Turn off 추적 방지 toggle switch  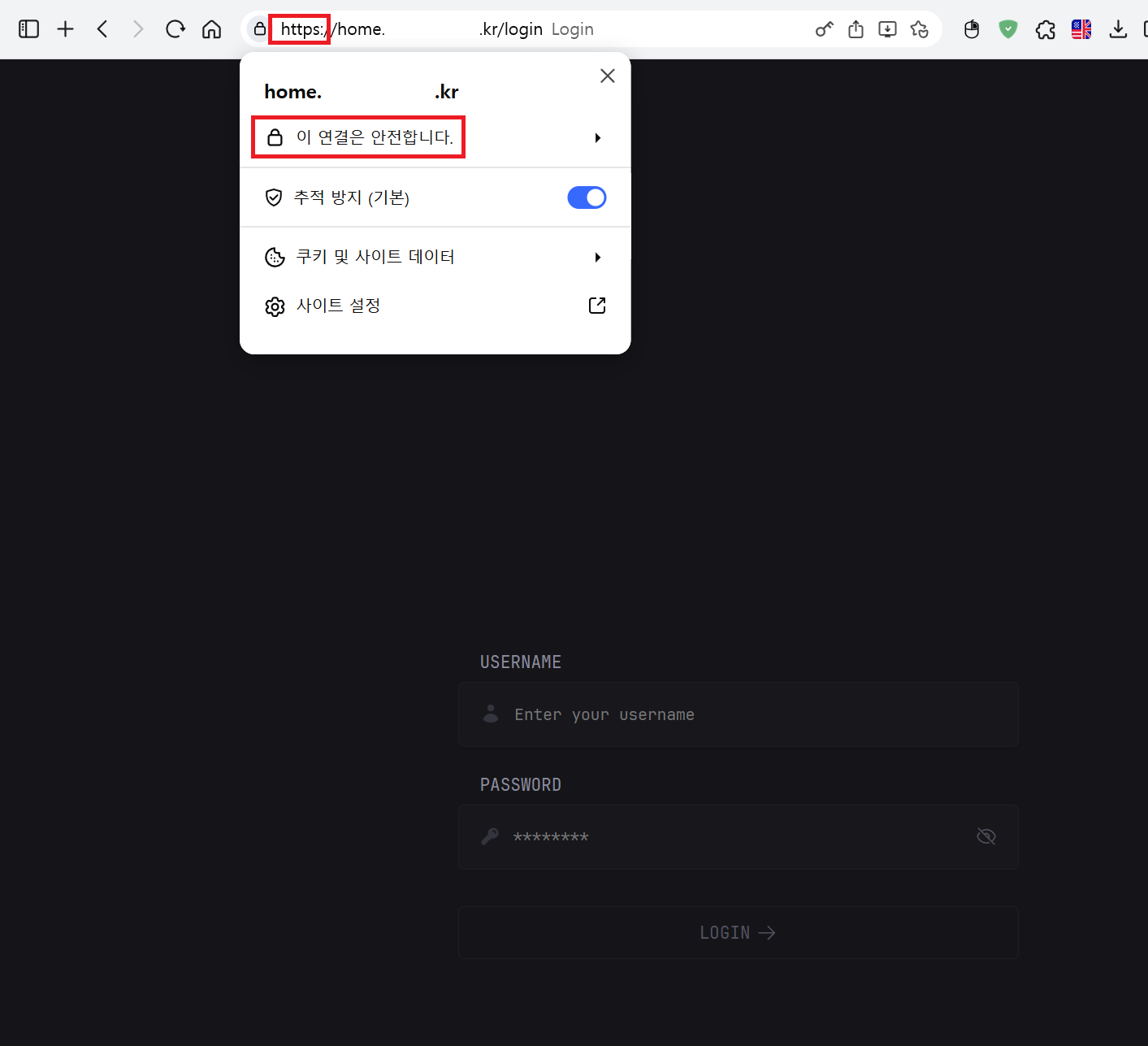[x=587, y=197]
